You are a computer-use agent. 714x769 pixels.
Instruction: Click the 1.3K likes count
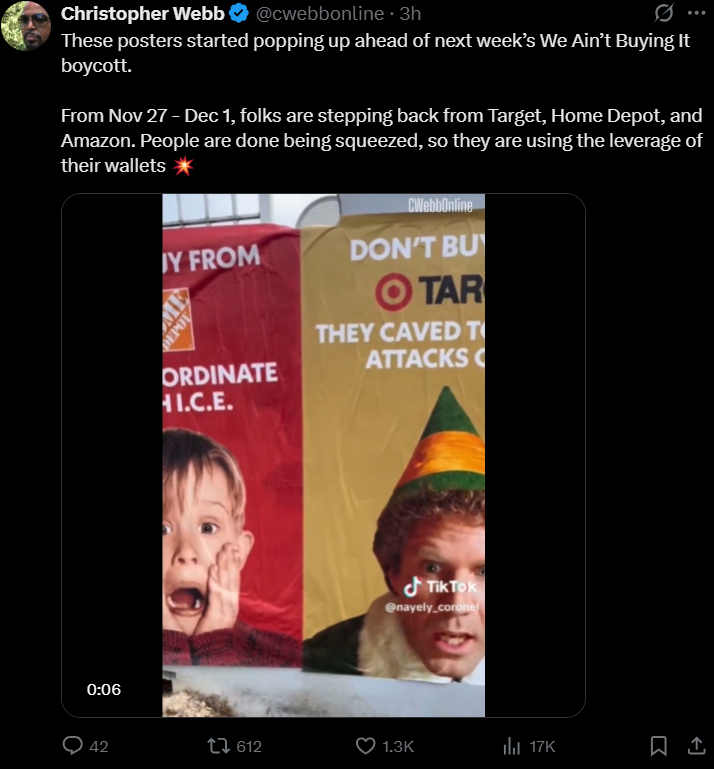398,746
